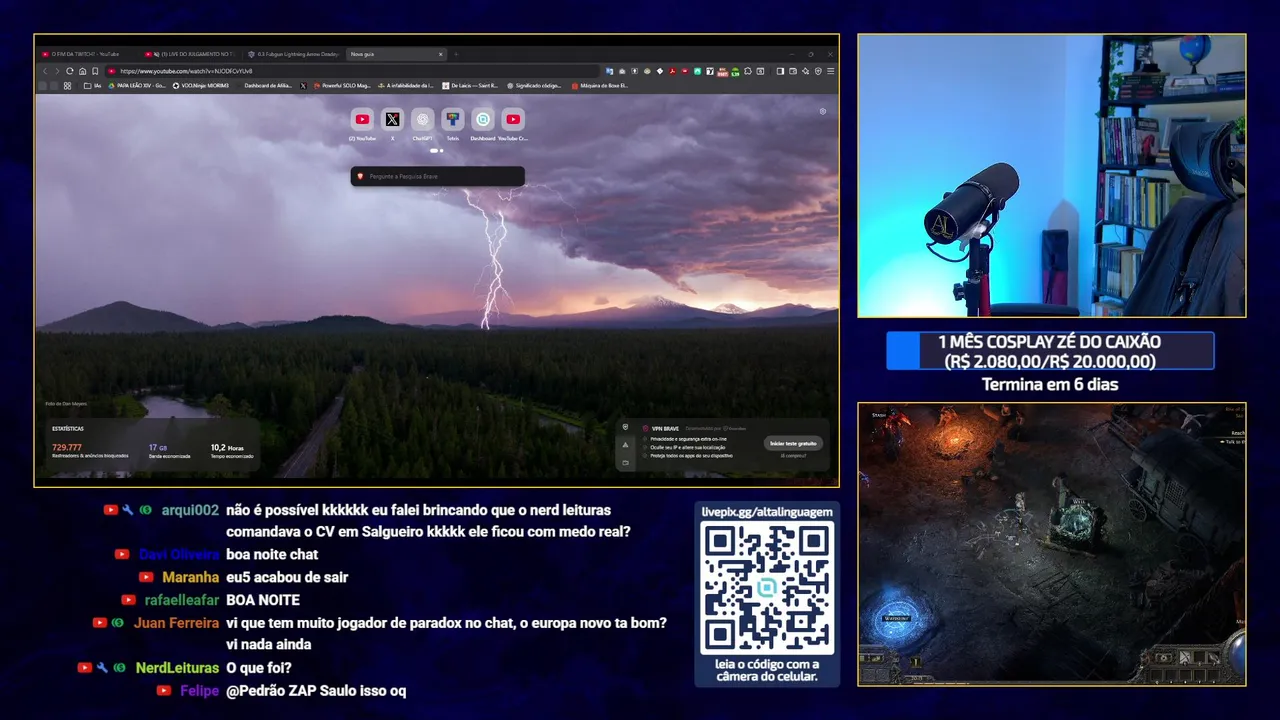
Task: Reload the page in the browser
Action: (x=69, y=71)
